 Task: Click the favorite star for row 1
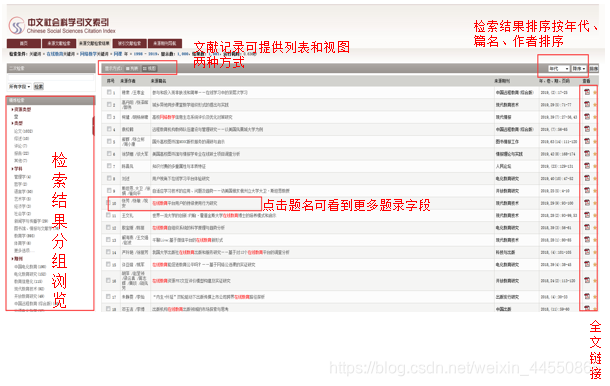click(x=595, y=93)
